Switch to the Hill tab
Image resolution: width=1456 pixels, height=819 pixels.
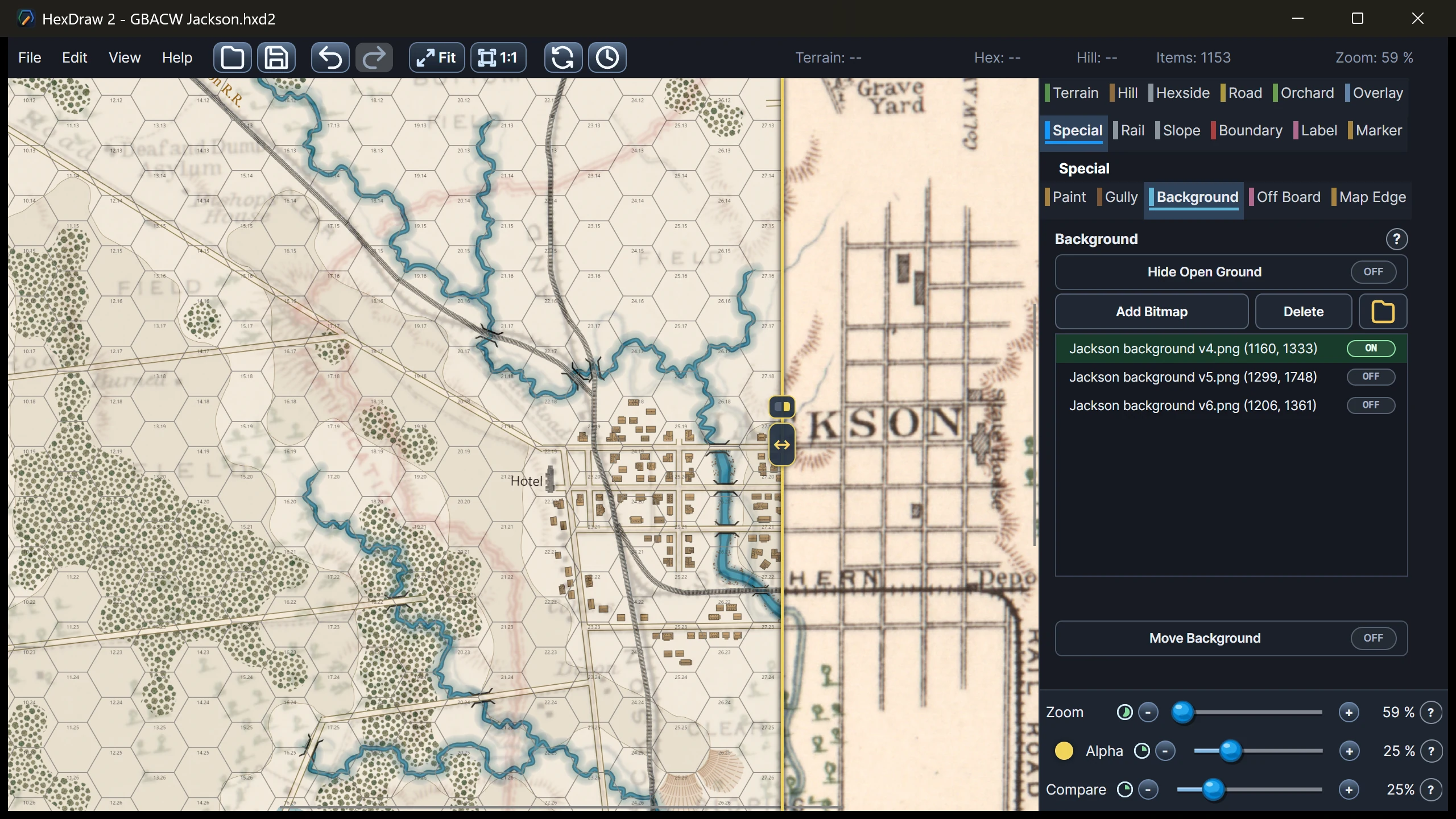[x=1124, y=93]
